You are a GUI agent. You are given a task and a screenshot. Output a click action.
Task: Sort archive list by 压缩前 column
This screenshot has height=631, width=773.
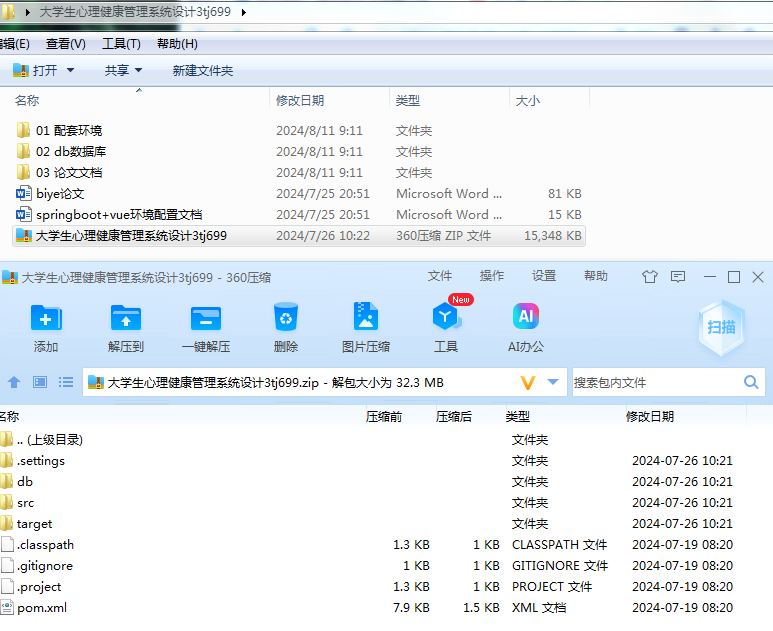pos(384,417)
